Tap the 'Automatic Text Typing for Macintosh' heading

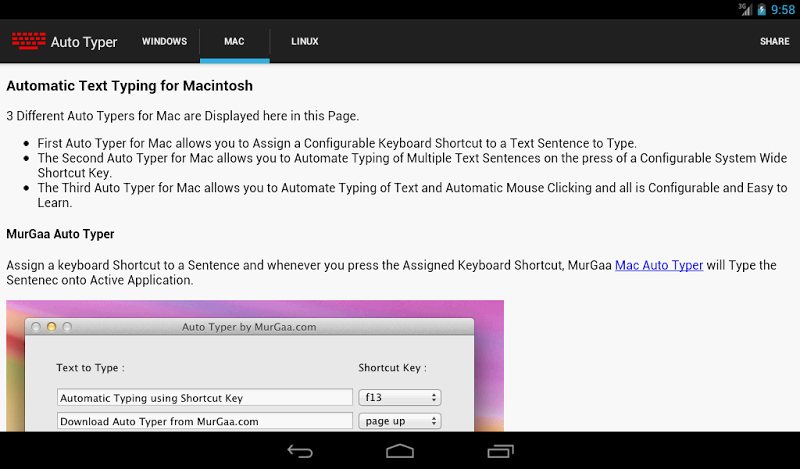(x=130, y=85)
